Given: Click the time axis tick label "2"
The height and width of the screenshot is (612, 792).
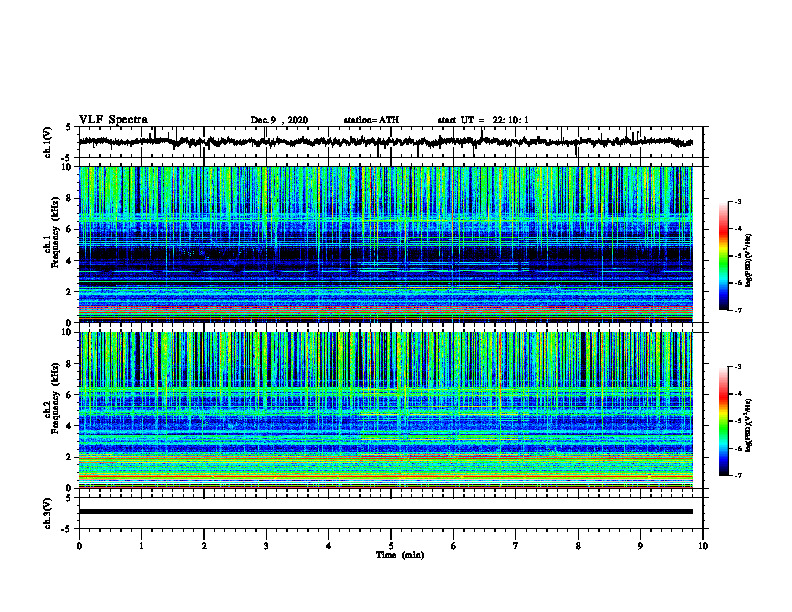Looking at the screenshot, I should point(204,546).
